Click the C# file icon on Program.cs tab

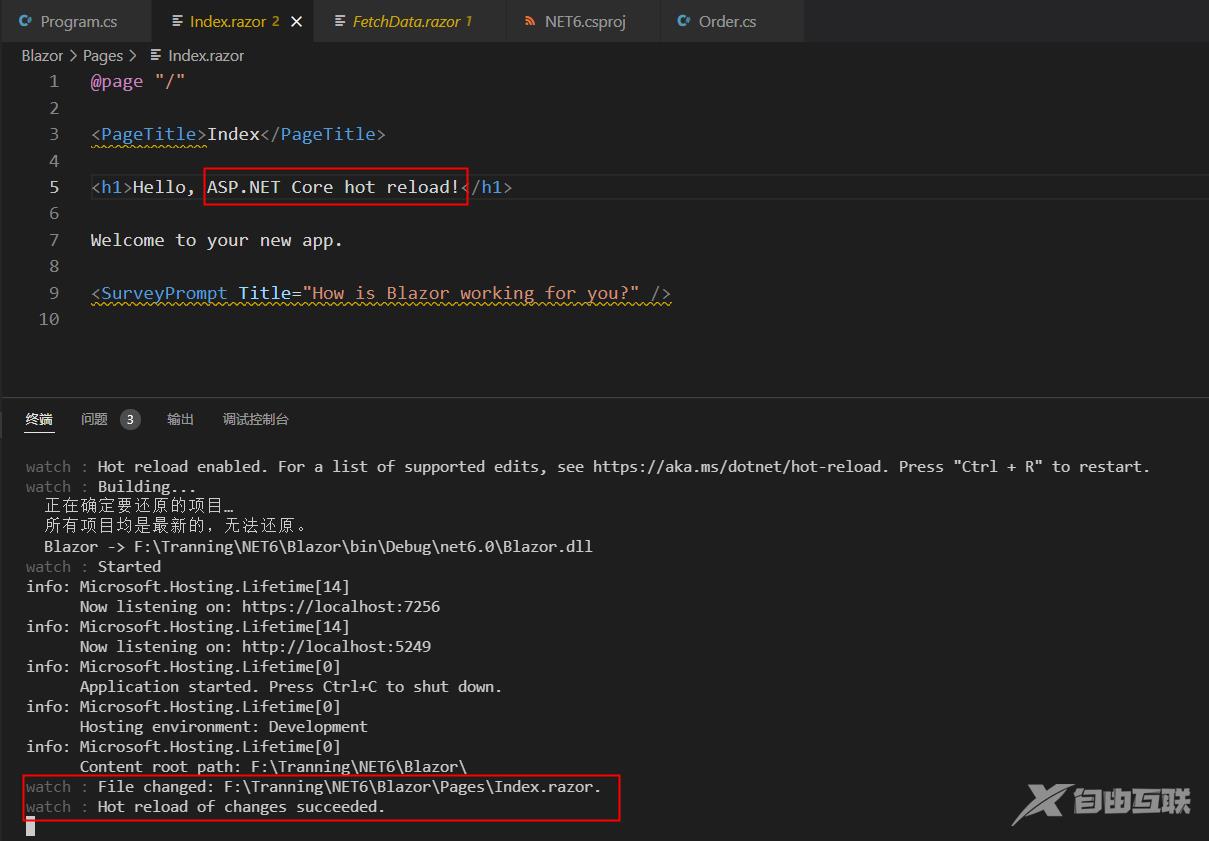(x=26, y=21)
